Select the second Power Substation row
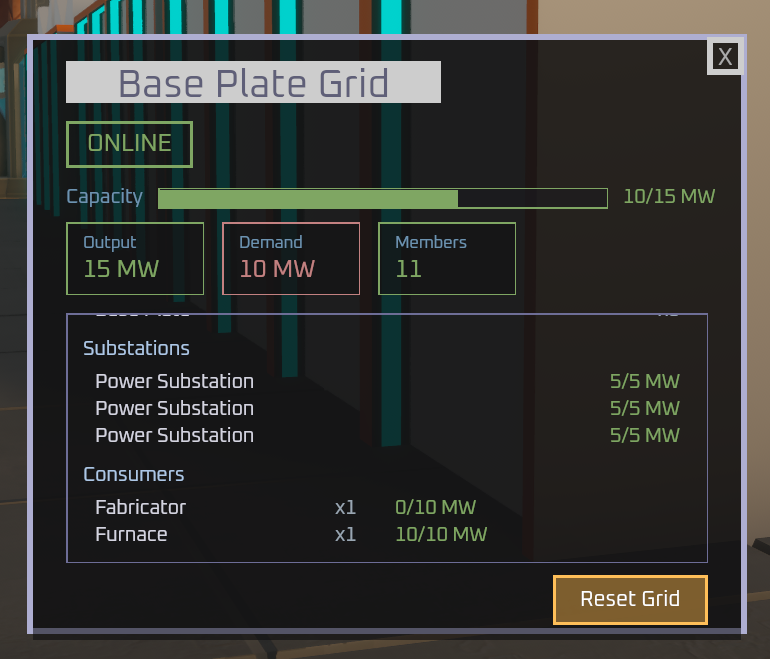The width and height of the screenshot is (770, 659). tap(387, 409)
